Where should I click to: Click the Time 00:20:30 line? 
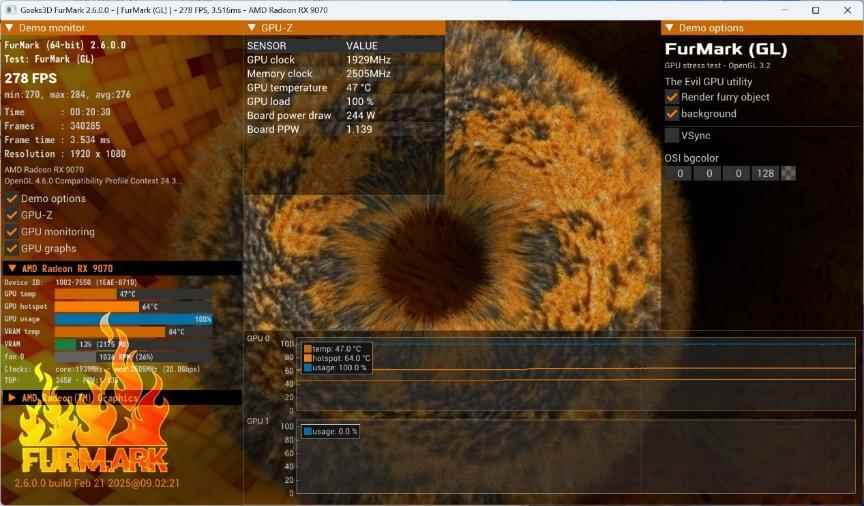[x=57, y=112]
